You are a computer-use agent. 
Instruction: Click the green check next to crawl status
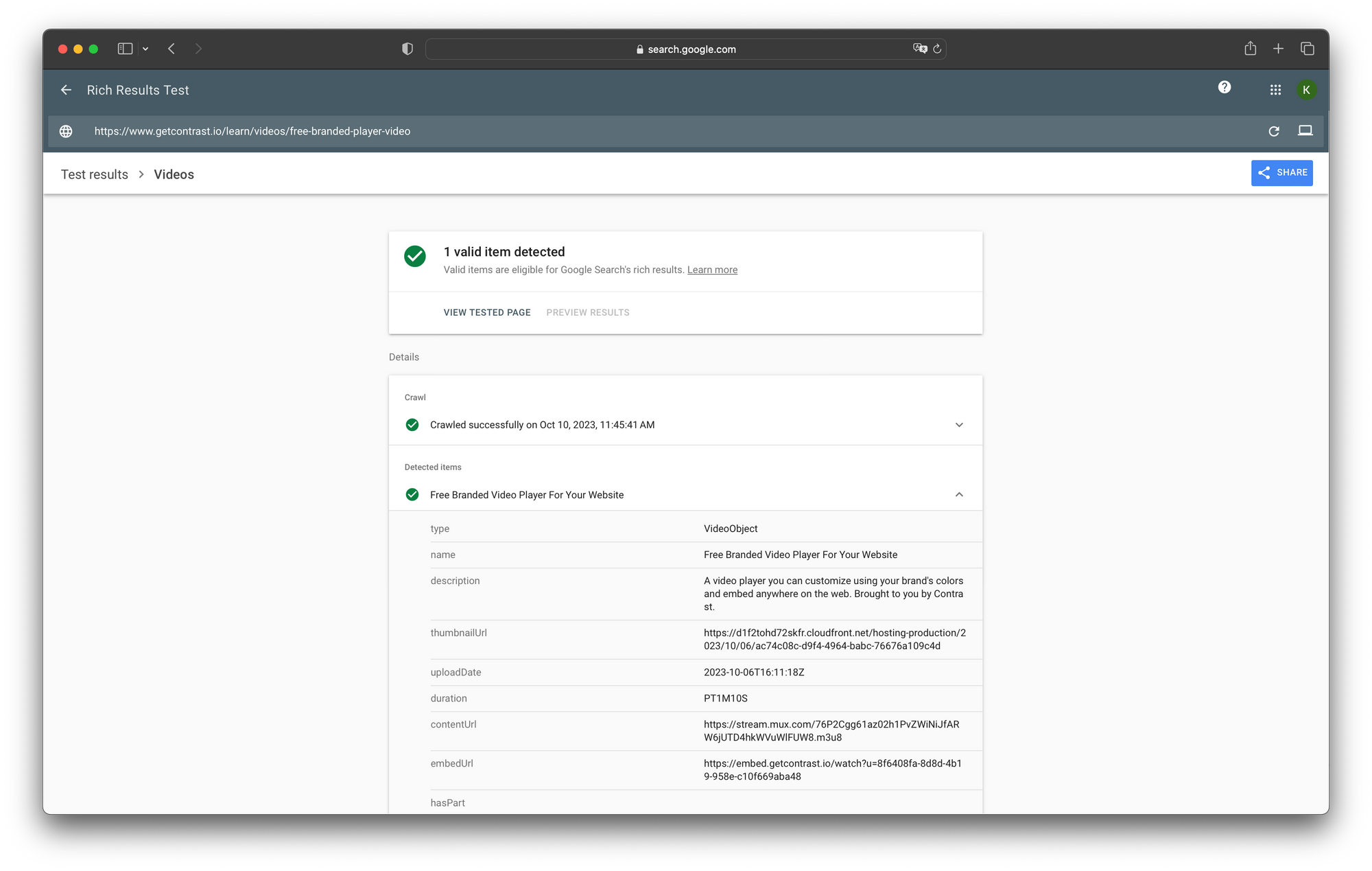(412, 425)
